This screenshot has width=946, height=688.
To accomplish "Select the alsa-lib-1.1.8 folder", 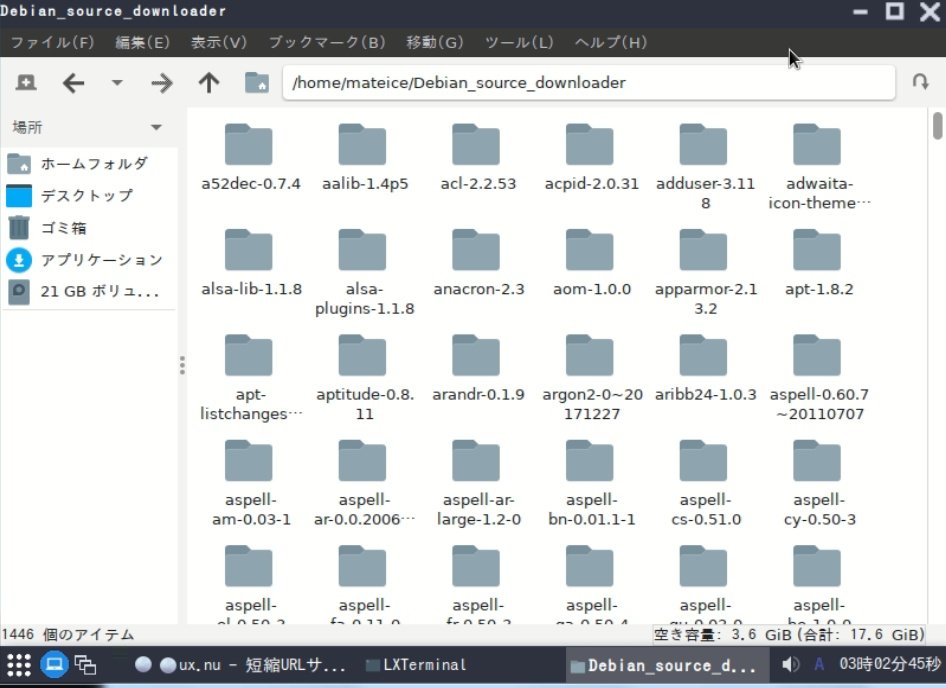I will click(x=251, y=263).
